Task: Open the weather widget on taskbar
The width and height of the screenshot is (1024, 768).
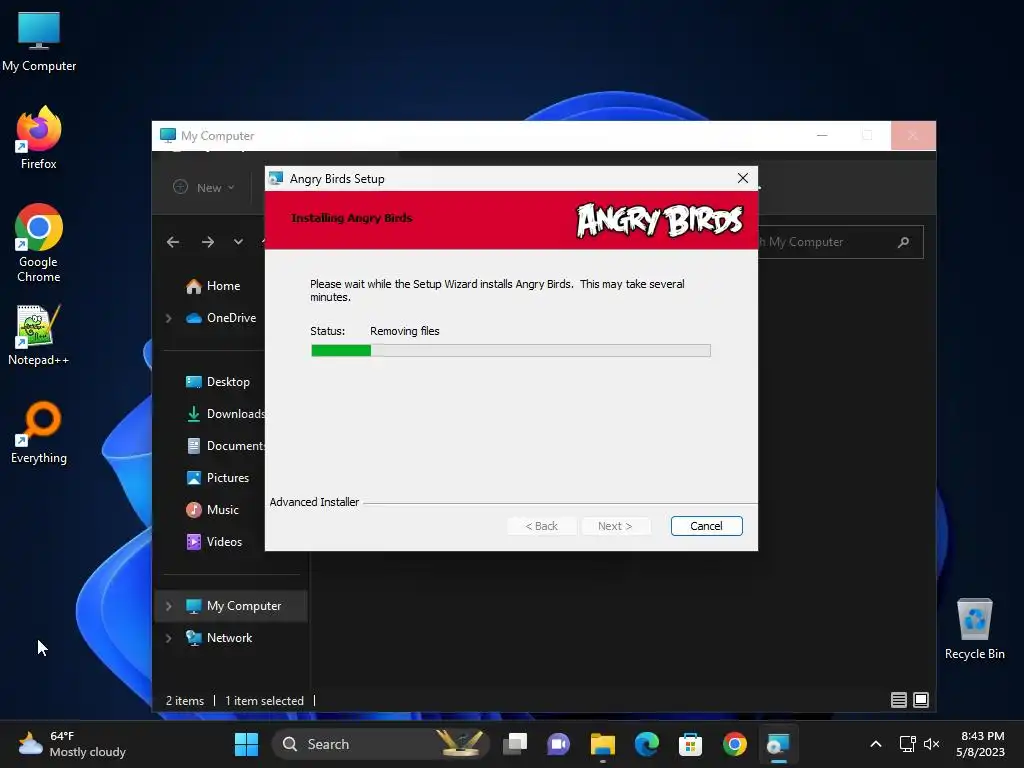Action: pos(72,744)
